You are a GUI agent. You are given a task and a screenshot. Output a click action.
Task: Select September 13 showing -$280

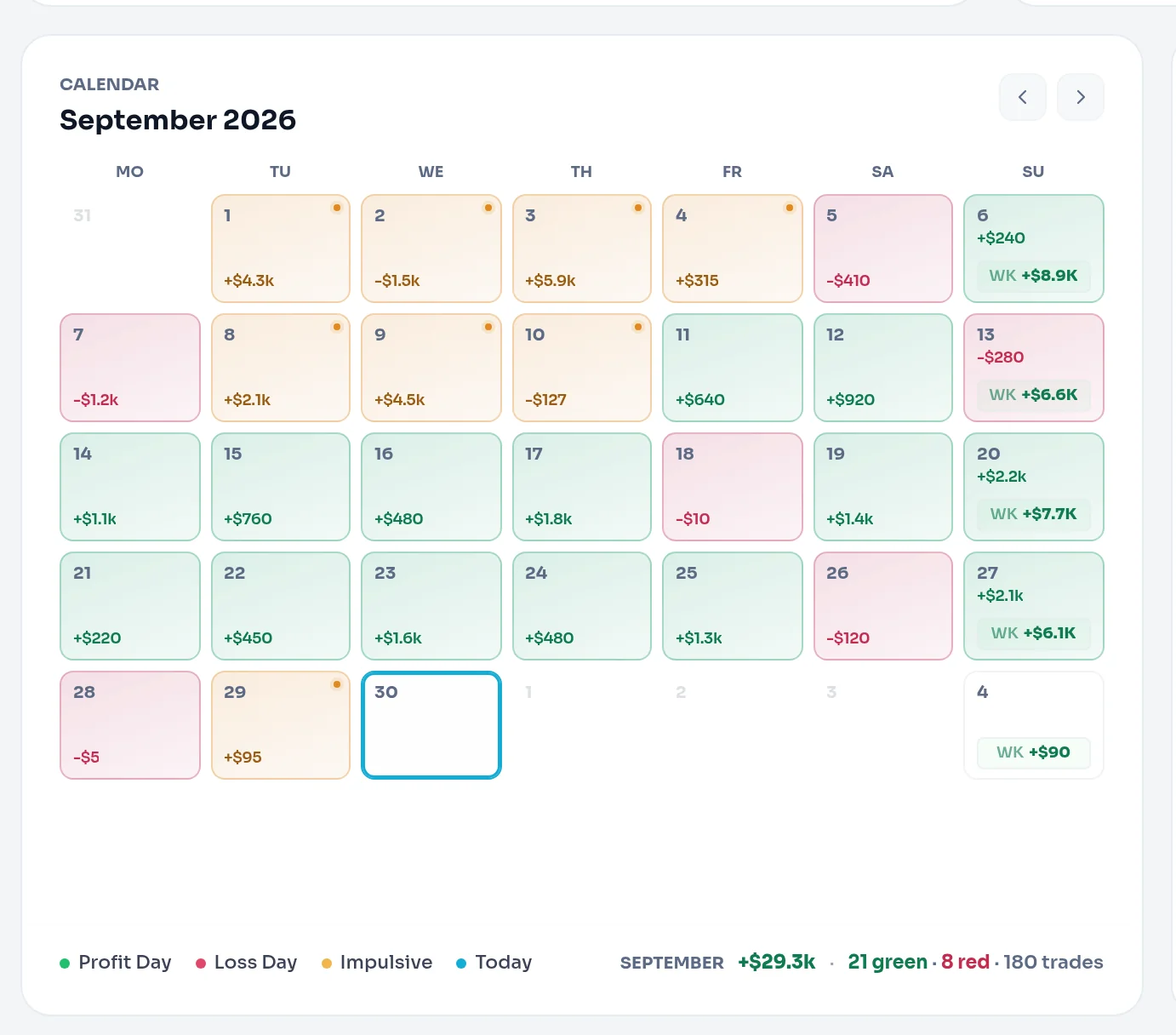click(1034, 368)
